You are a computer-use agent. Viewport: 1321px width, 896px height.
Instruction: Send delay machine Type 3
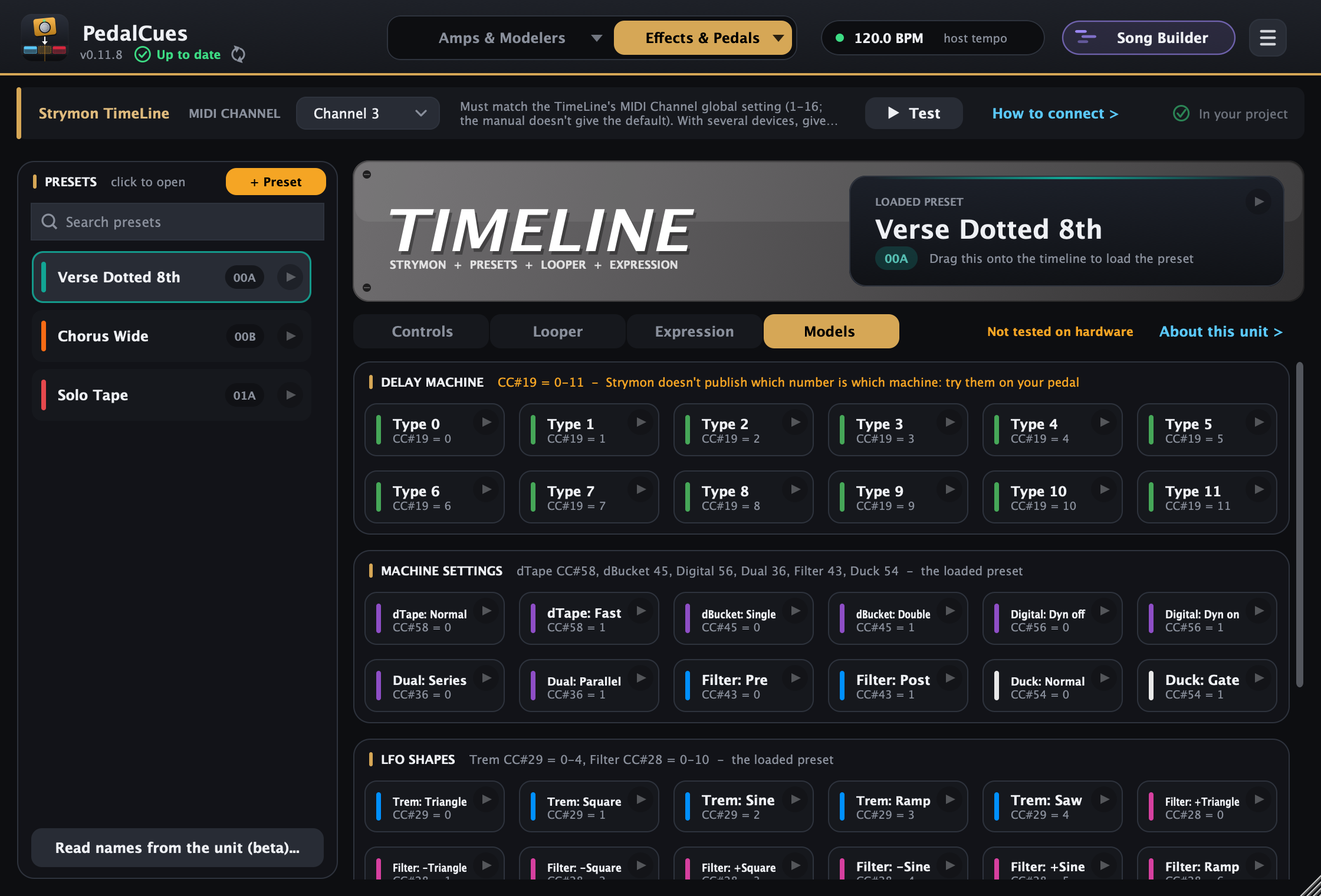click(x=898, y=430)
